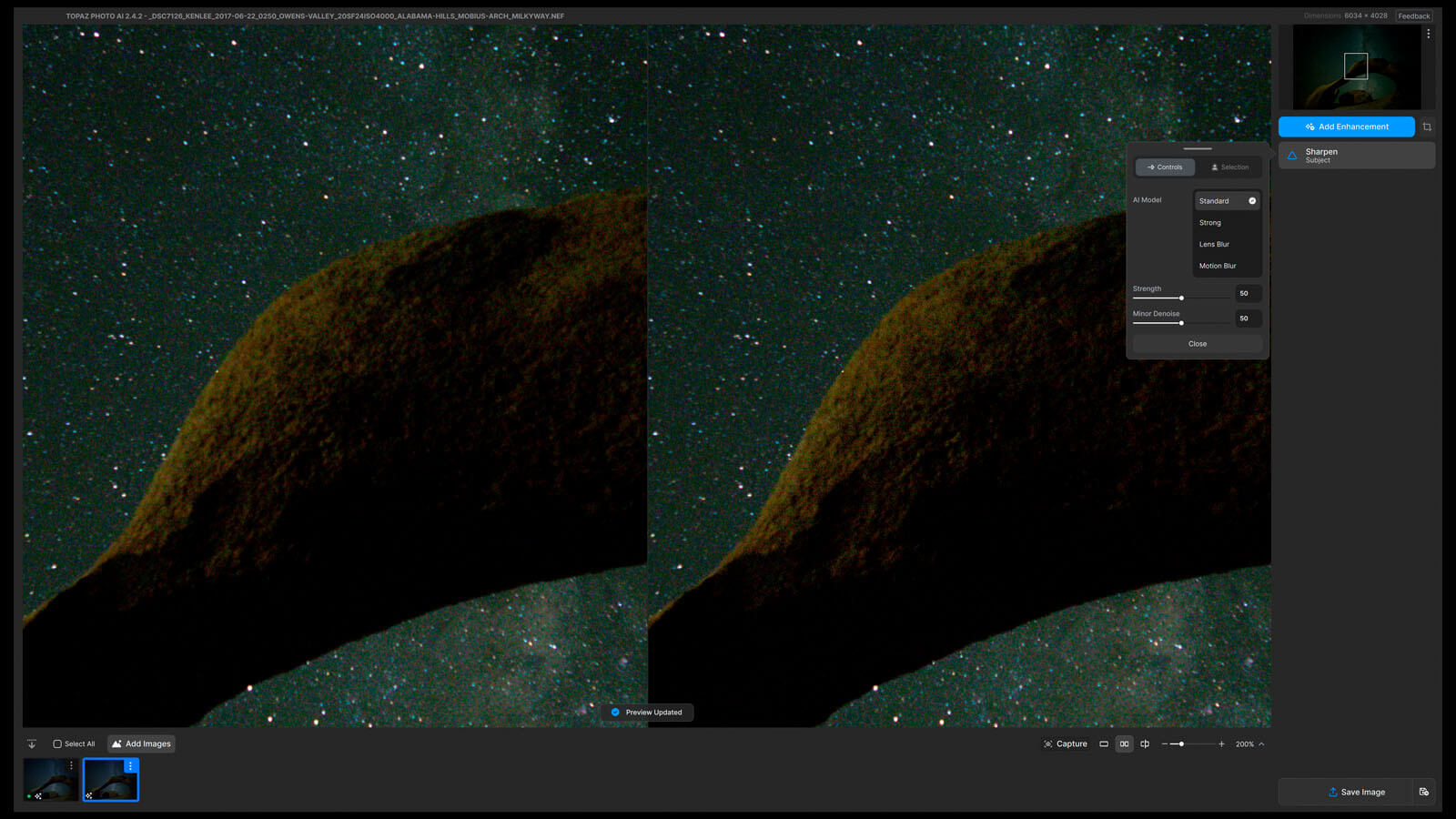1456x819 pixels.
Task: Collapse the image tray with the arrow icon
Action: [x=32, y=744]
